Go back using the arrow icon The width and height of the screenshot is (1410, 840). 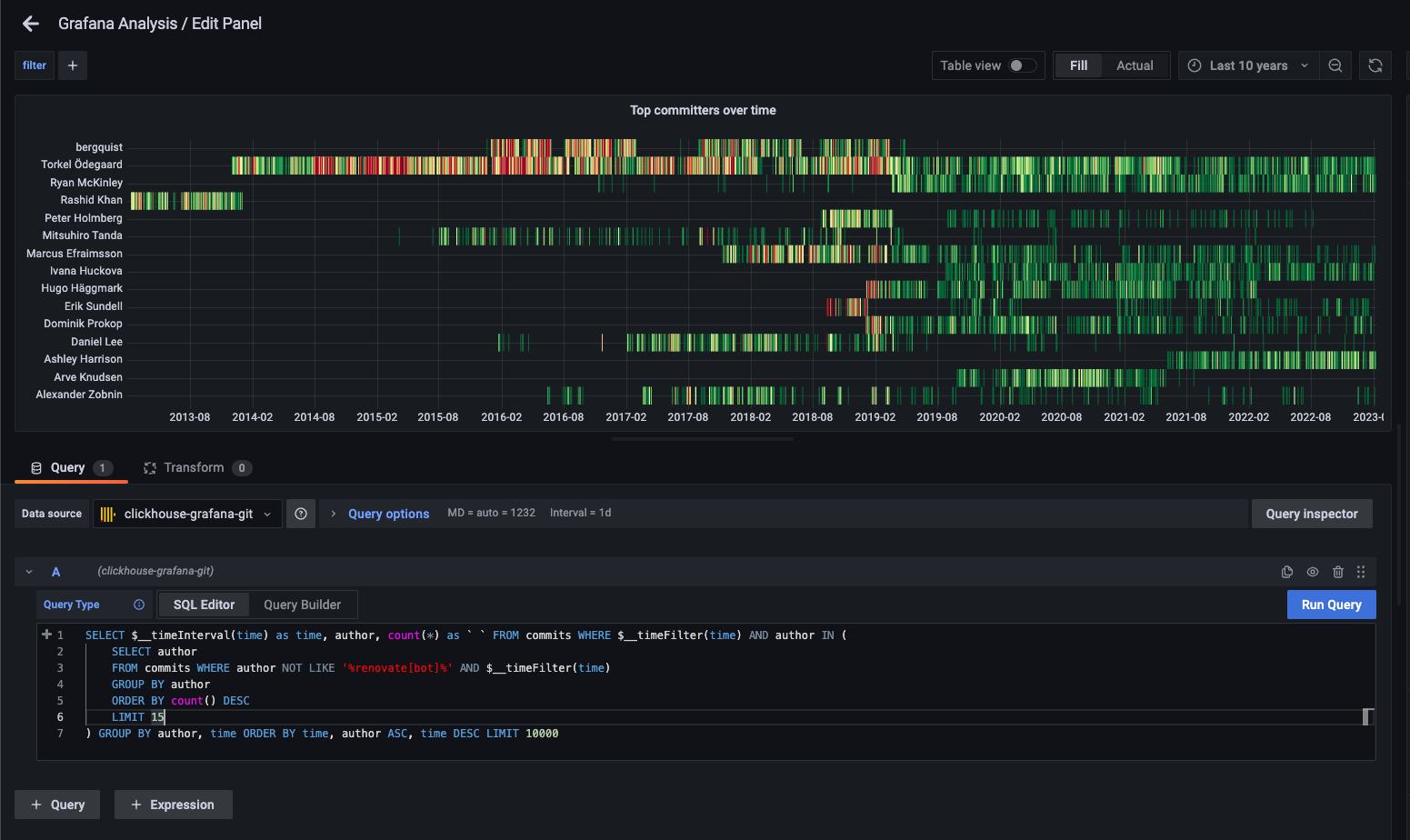pyautogui.click(x=31, y=24)
